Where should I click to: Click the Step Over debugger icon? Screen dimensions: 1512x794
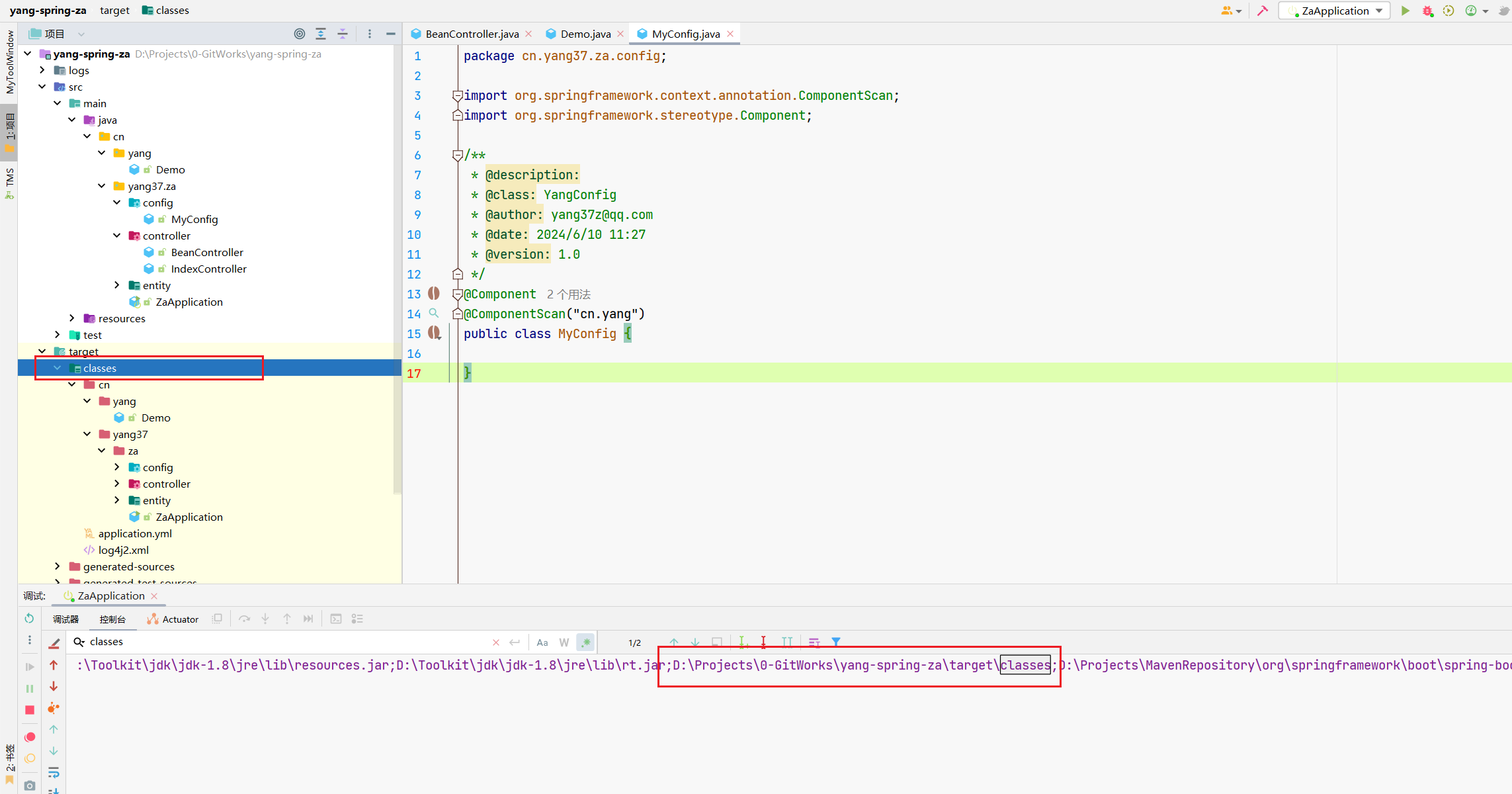point(244,619)
